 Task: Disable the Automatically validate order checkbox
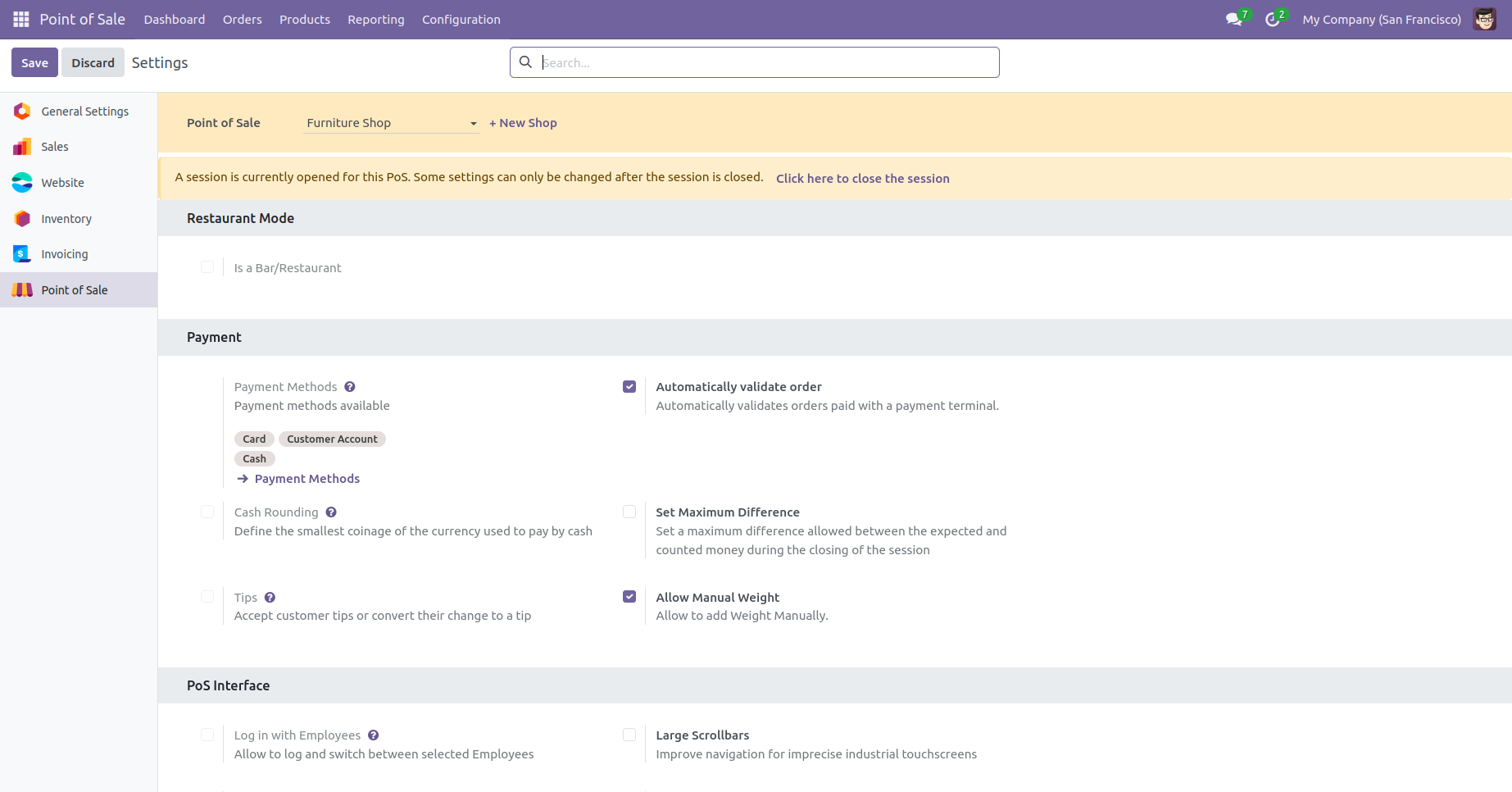coord(629,387)
